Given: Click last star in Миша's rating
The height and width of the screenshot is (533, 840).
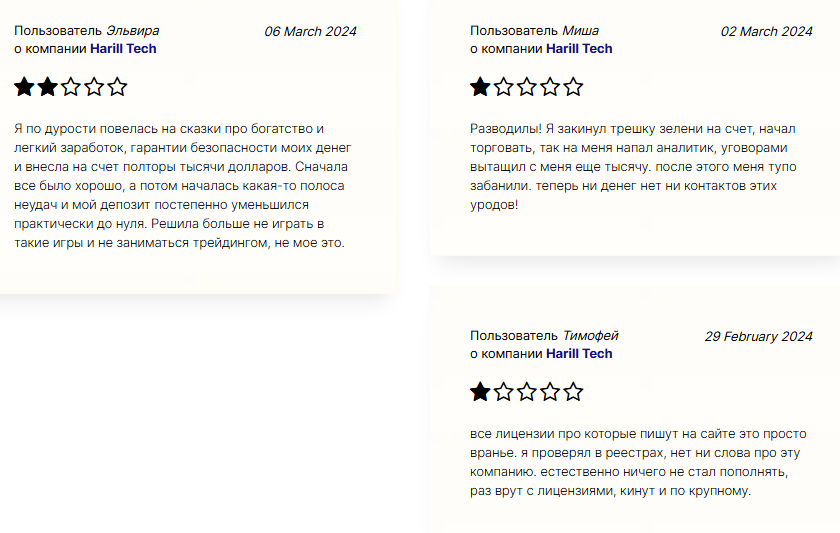Looking at the screenshot, I should pos(573,87).
